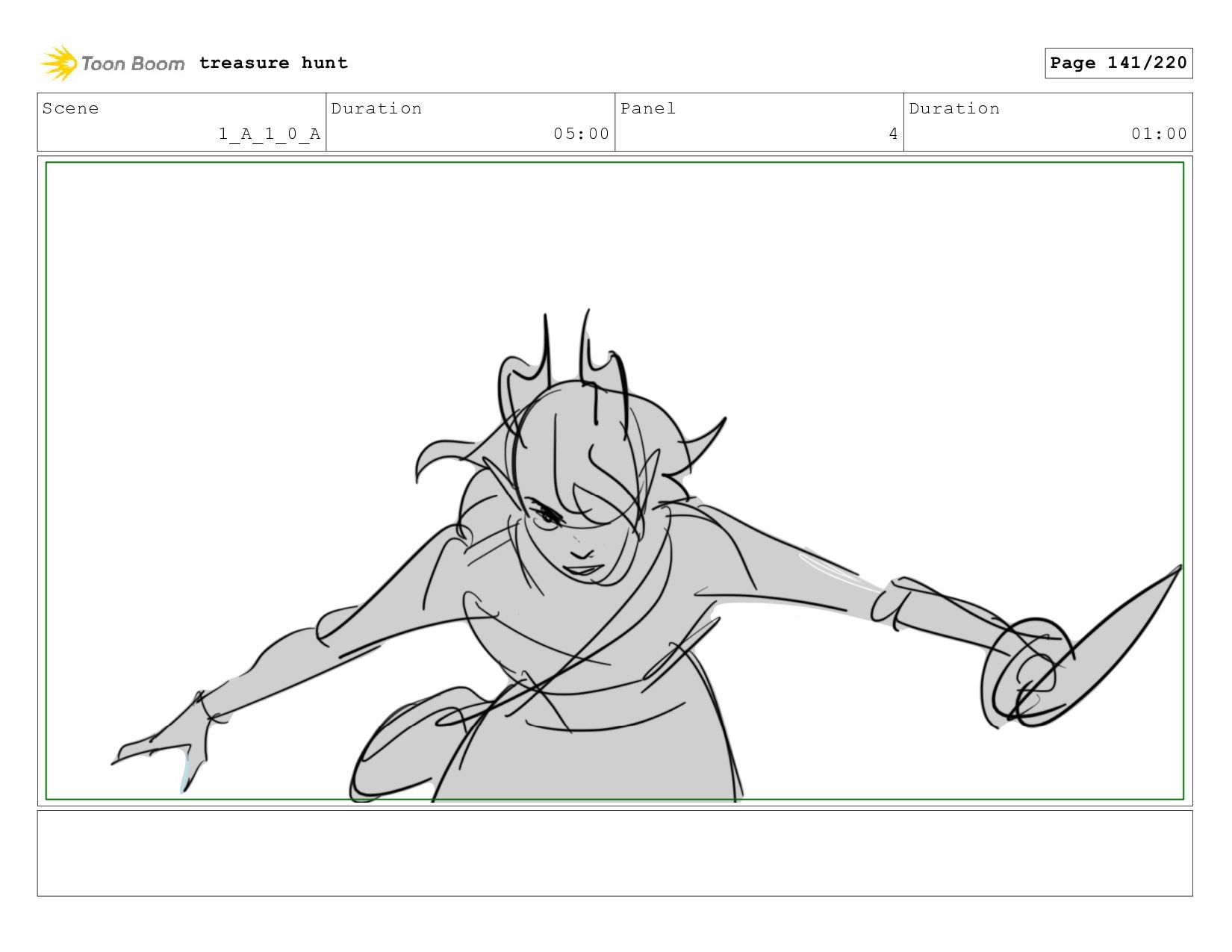Click the empty notes box below panel
Screen dimensions: 1232x952
tap(615, 853)
